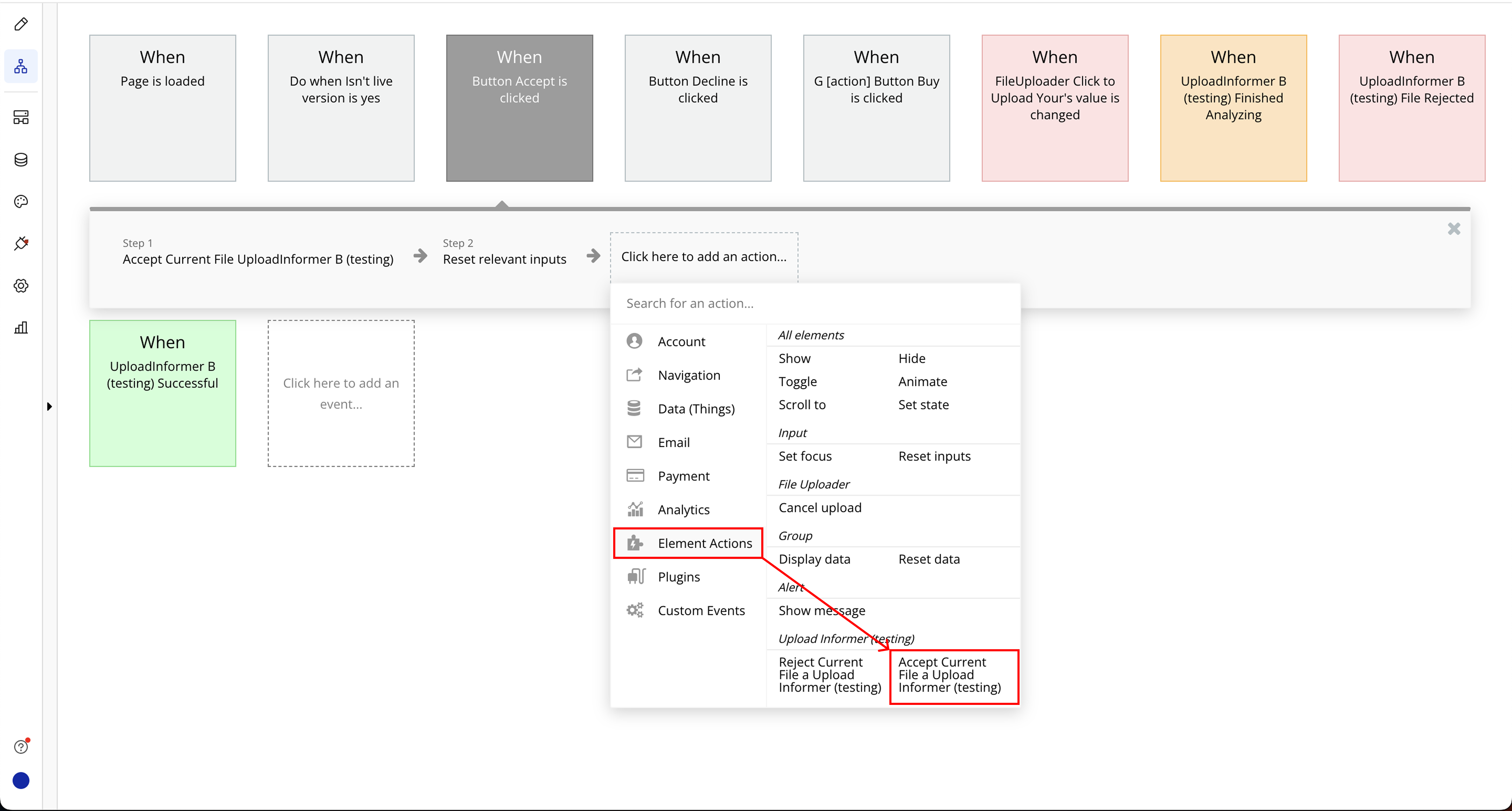Open the Logs bar chart icon
The width and height of the screenshot is (1512, 811).
tap(21, 328)
